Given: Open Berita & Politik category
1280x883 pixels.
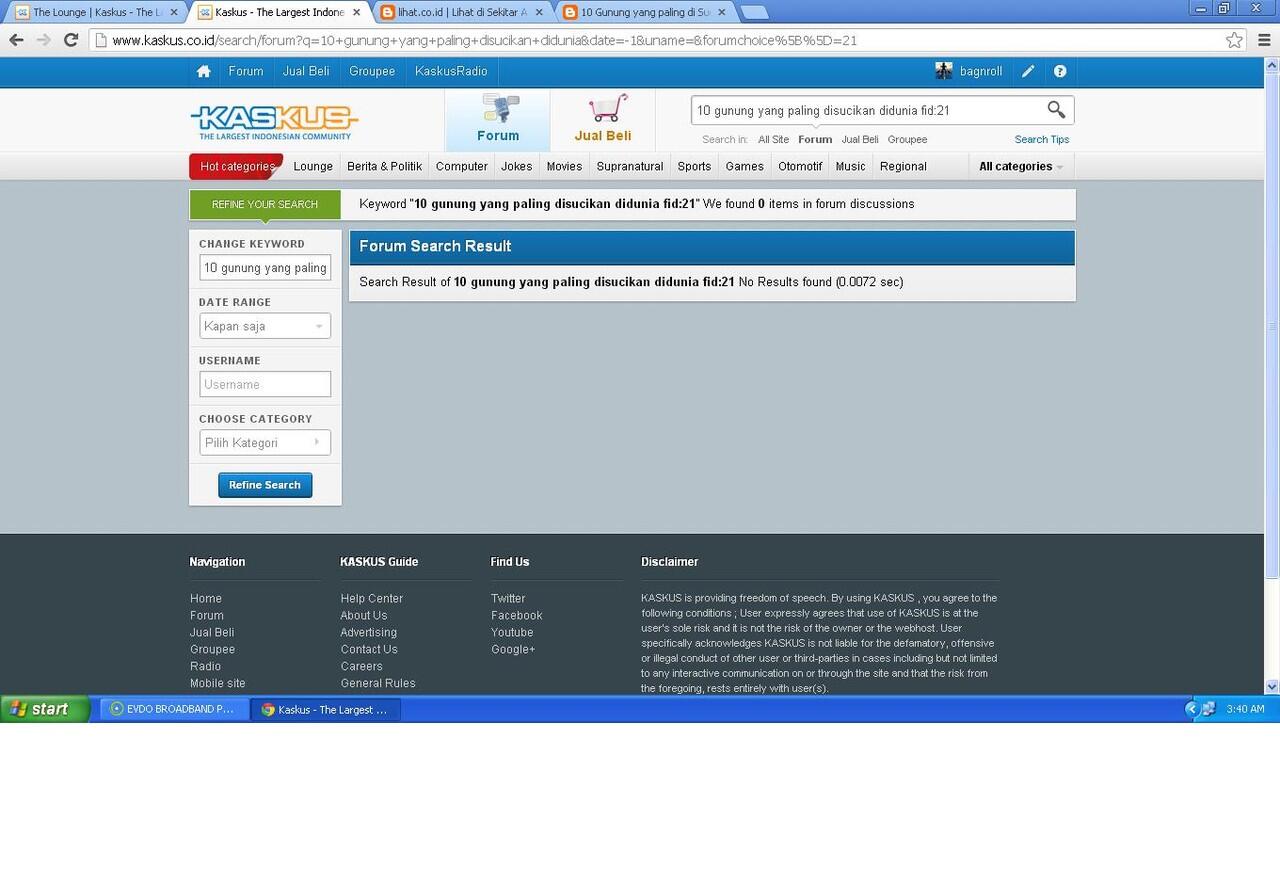Looking at the screenshot, I should point(385,167).
